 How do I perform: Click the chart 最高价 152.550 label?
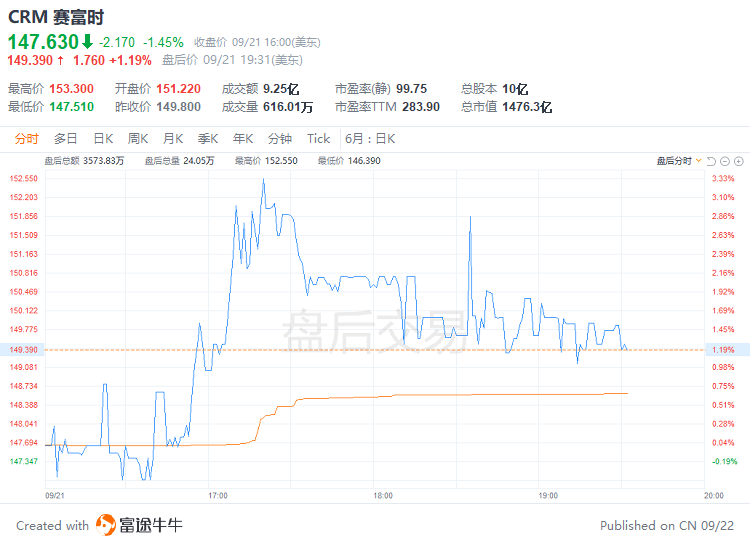[266, 161]
